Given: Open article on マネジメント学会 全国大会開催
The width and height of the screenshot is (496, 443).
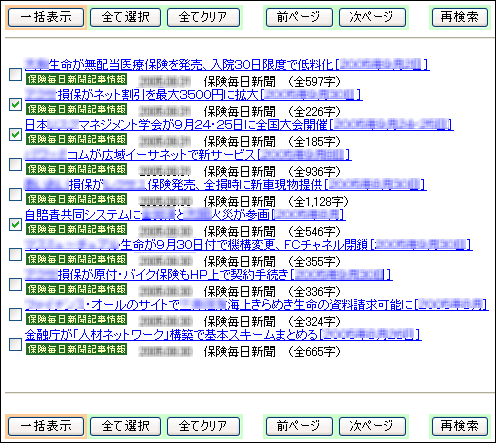Looking at the screenshot, I should (239, 125).
